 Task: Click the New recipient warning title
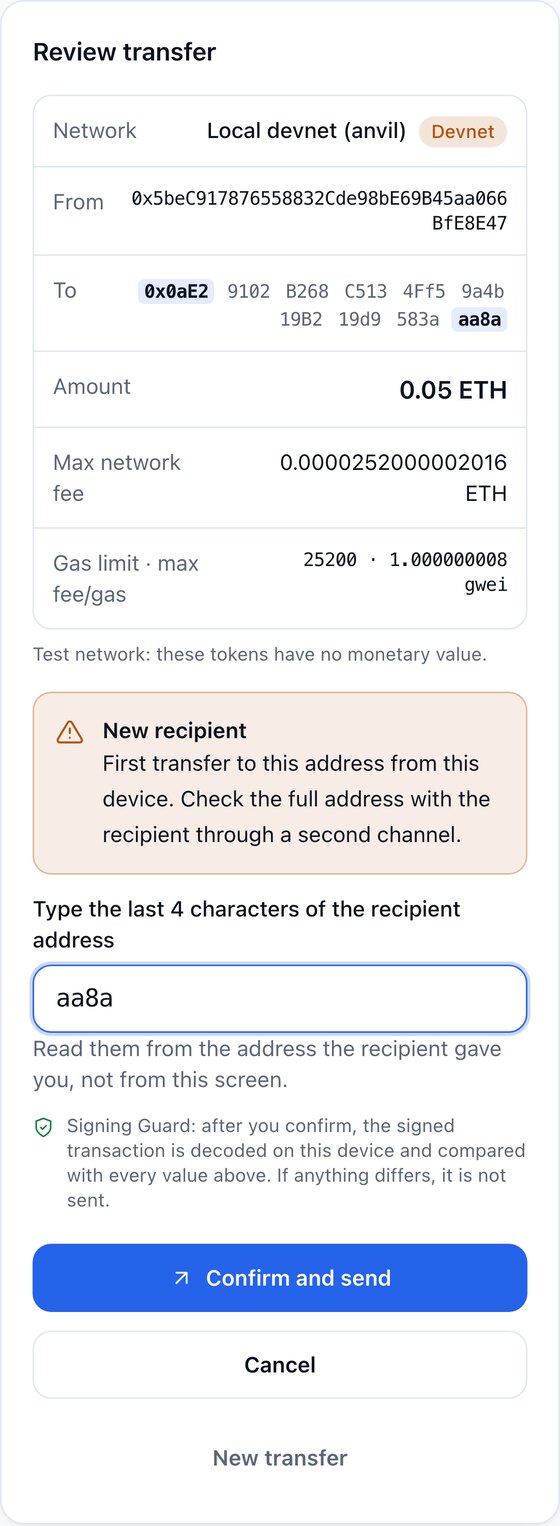tap(175, 731)
